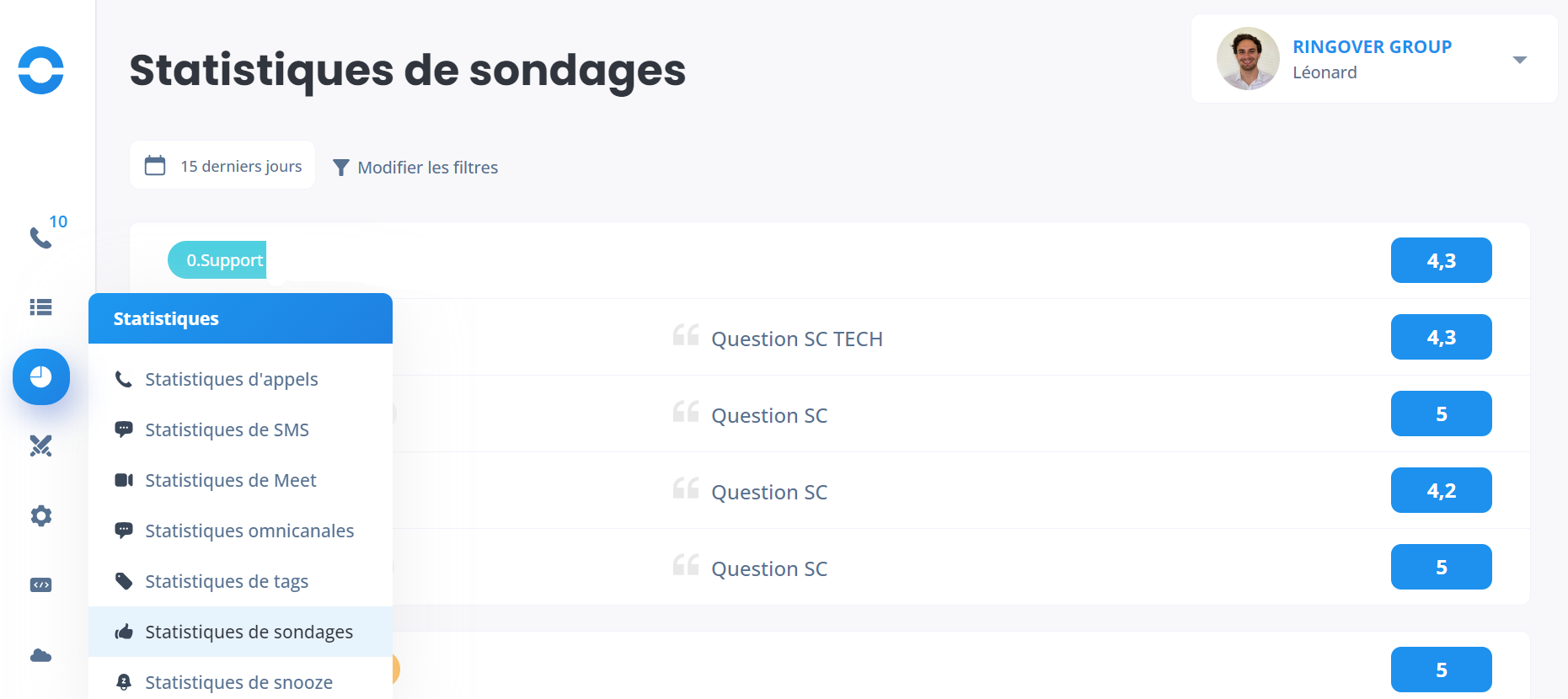Click the list view sidebar icon

point(40,307)
